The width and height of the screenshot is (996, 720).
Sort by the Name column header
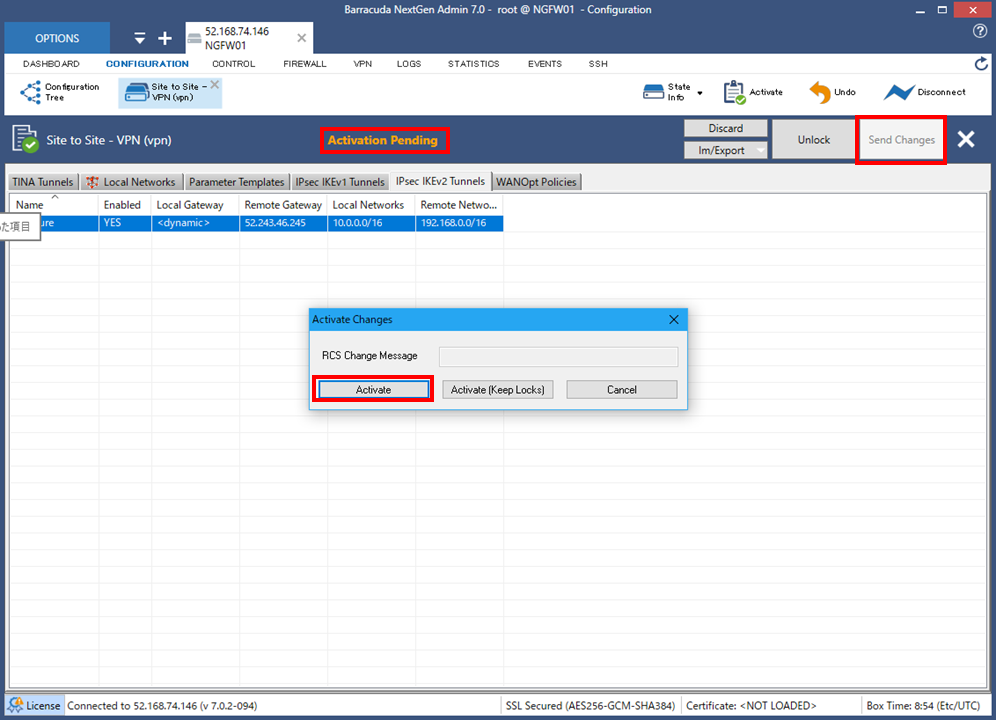53,205
